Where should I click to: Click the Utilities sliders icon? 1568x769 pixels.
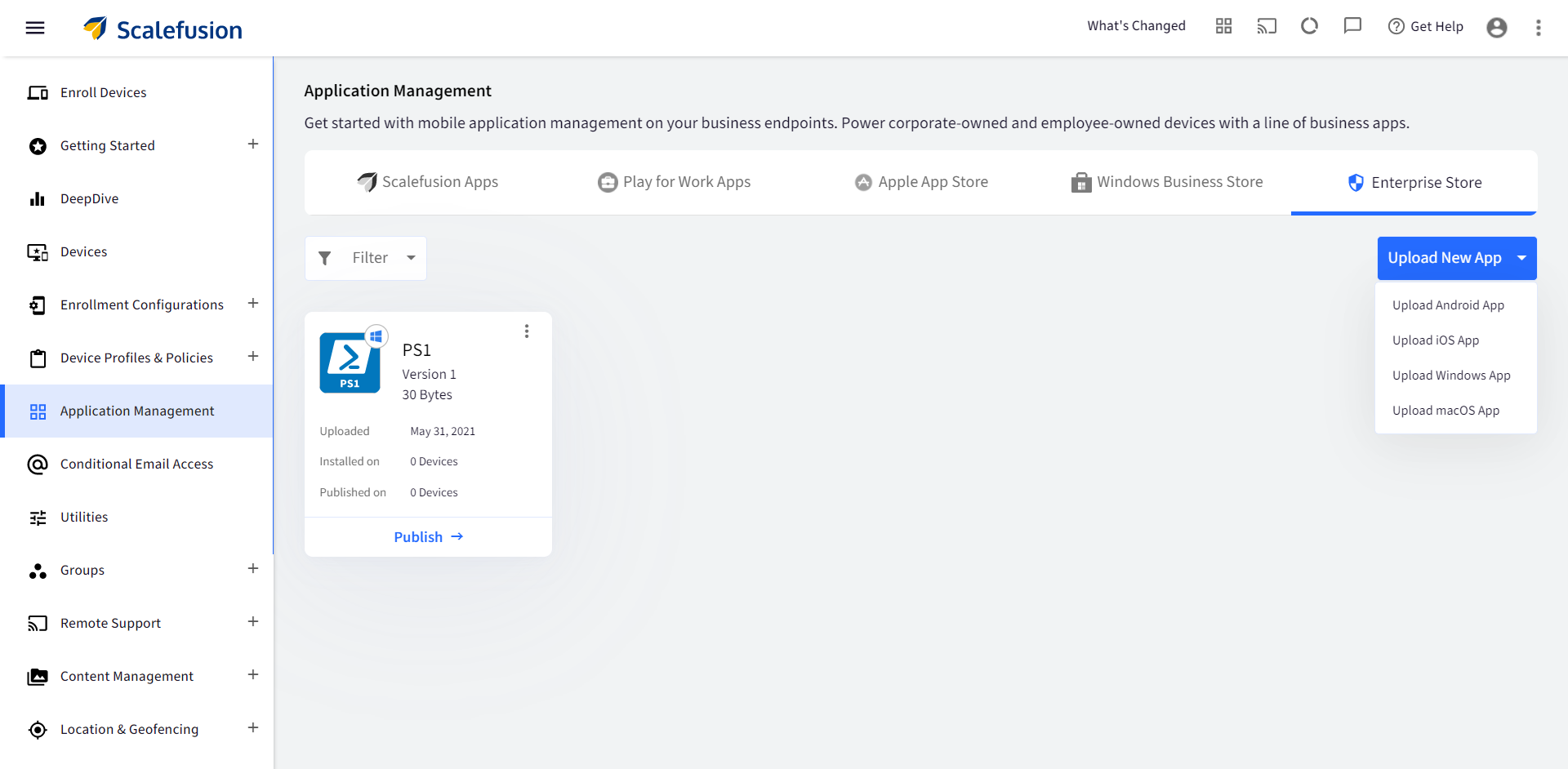coord(38,518)
